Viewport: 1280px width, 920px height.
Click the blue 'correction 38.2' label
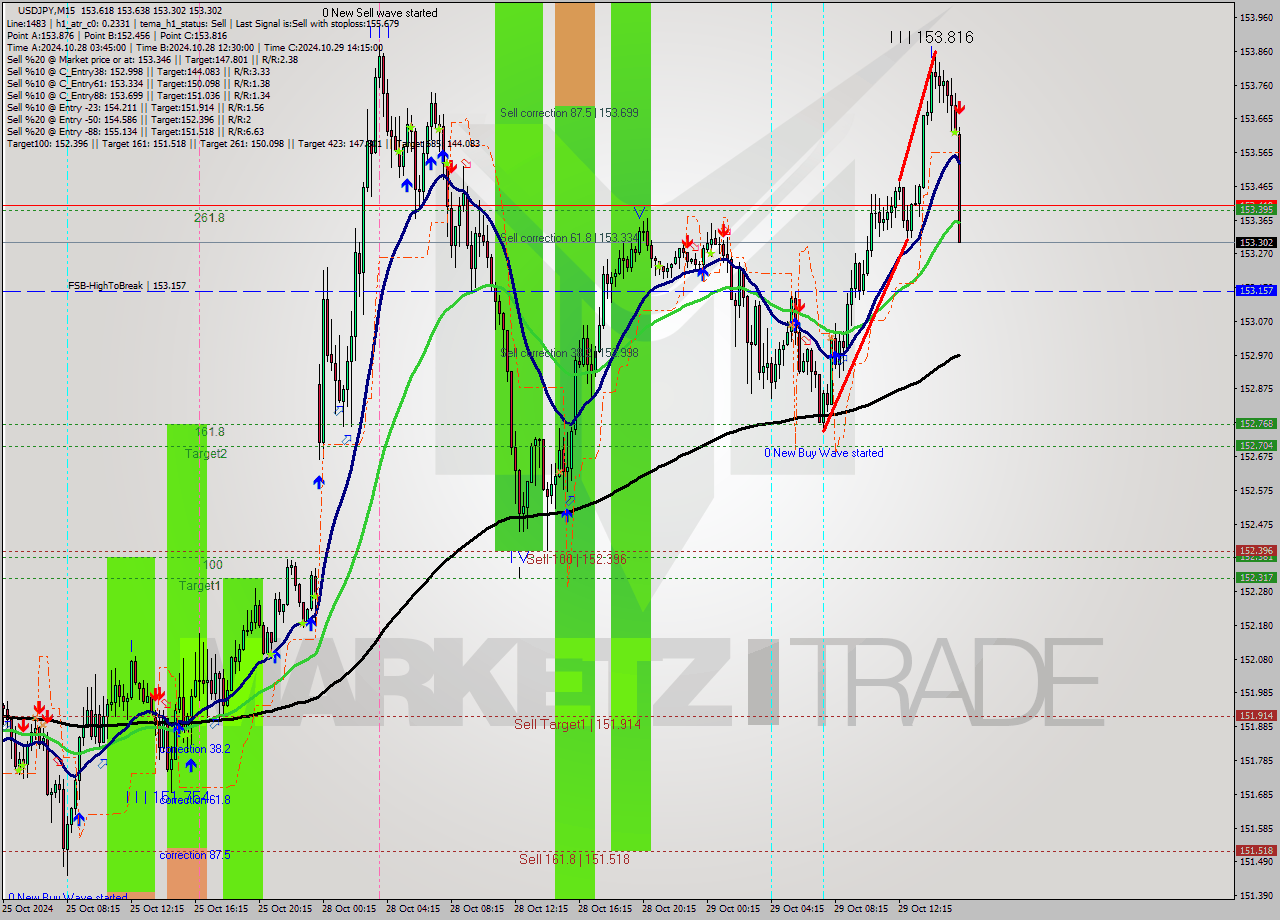(197, 749)
